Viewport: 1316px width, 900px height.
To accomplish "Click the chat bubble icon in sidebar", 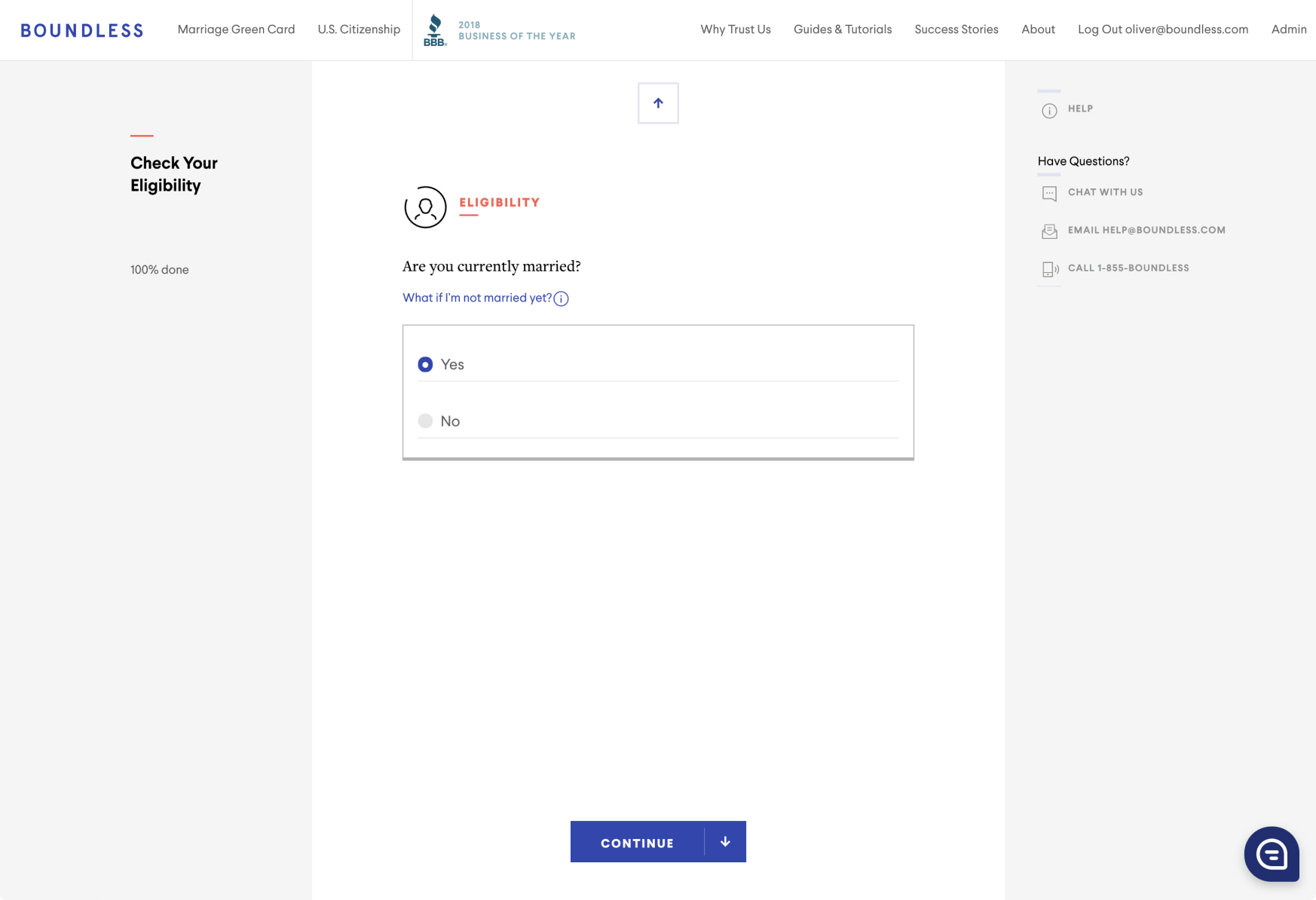I will 1049,193.
